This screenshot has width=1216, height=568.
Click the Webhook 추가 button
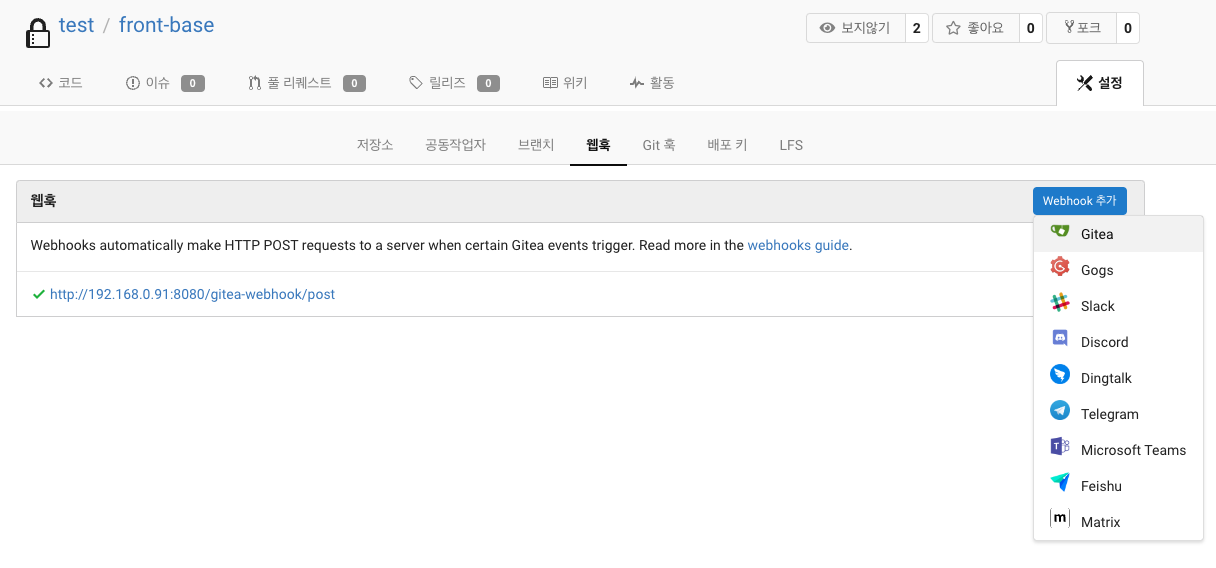(x=1080, y=201)
